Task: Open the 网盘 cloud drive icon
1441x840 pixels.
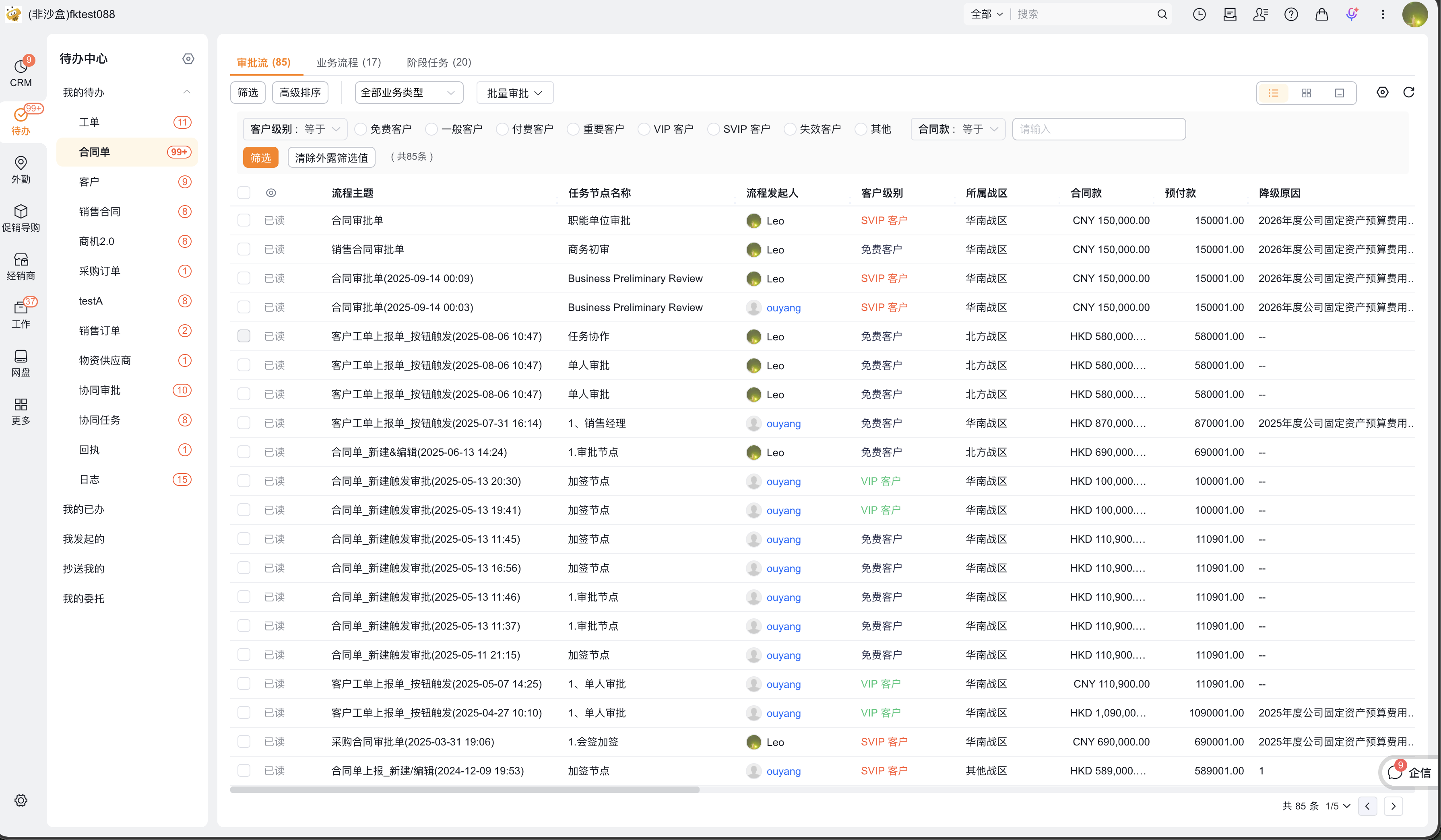Action: click(x=21, y=363)
